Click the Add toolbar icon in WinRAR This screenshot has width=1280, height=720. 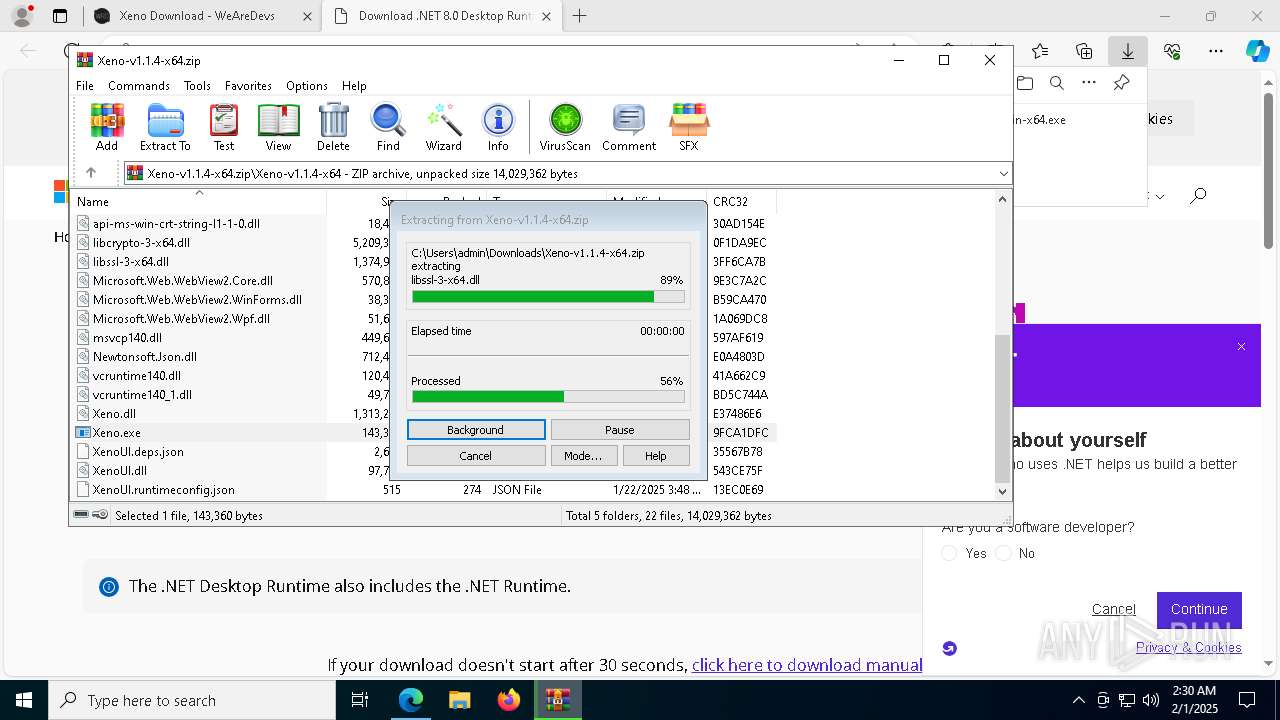pos(107,127)
